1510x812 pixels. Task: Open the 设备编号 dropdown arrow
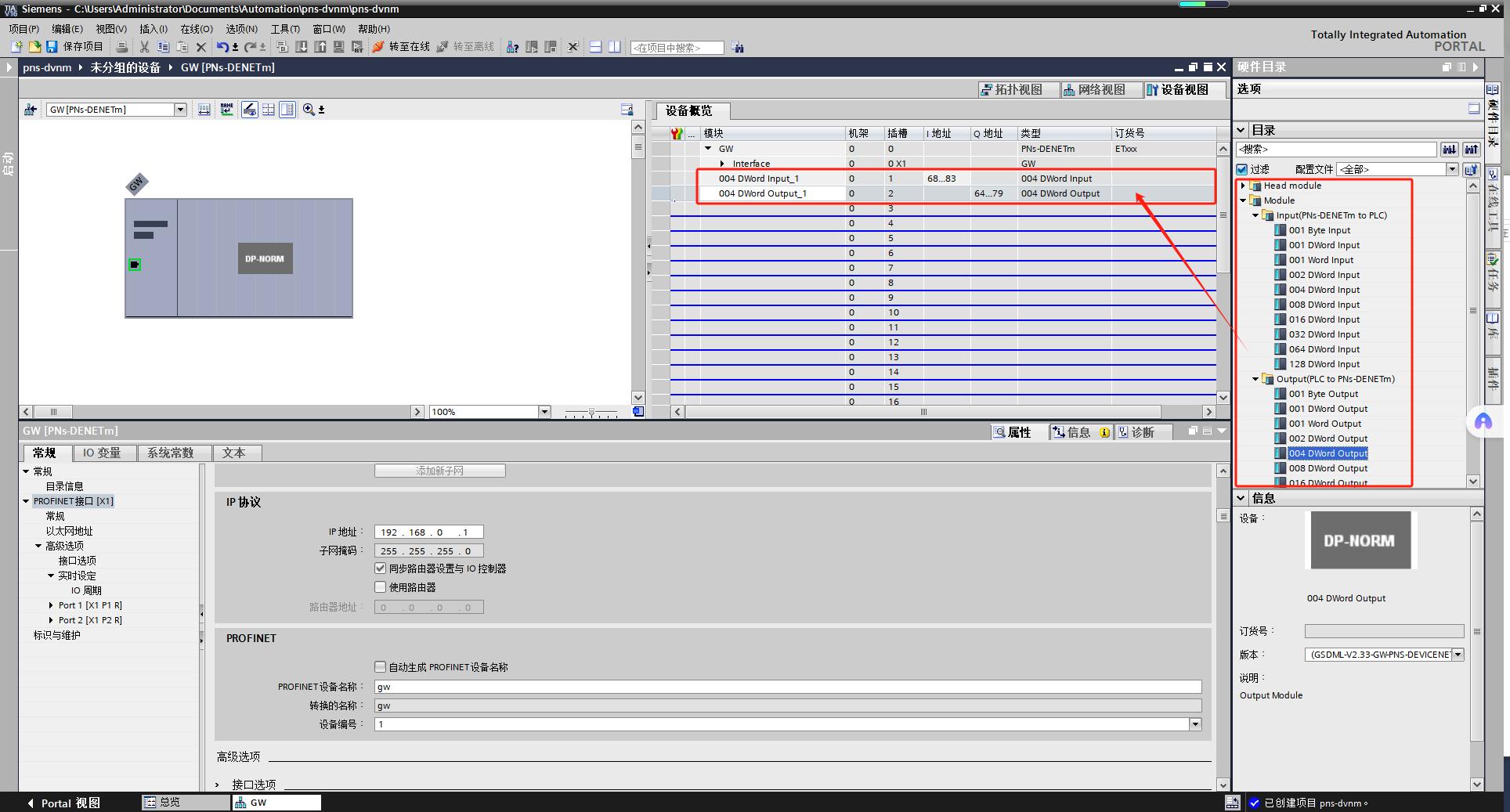[x=1195, y=724]
